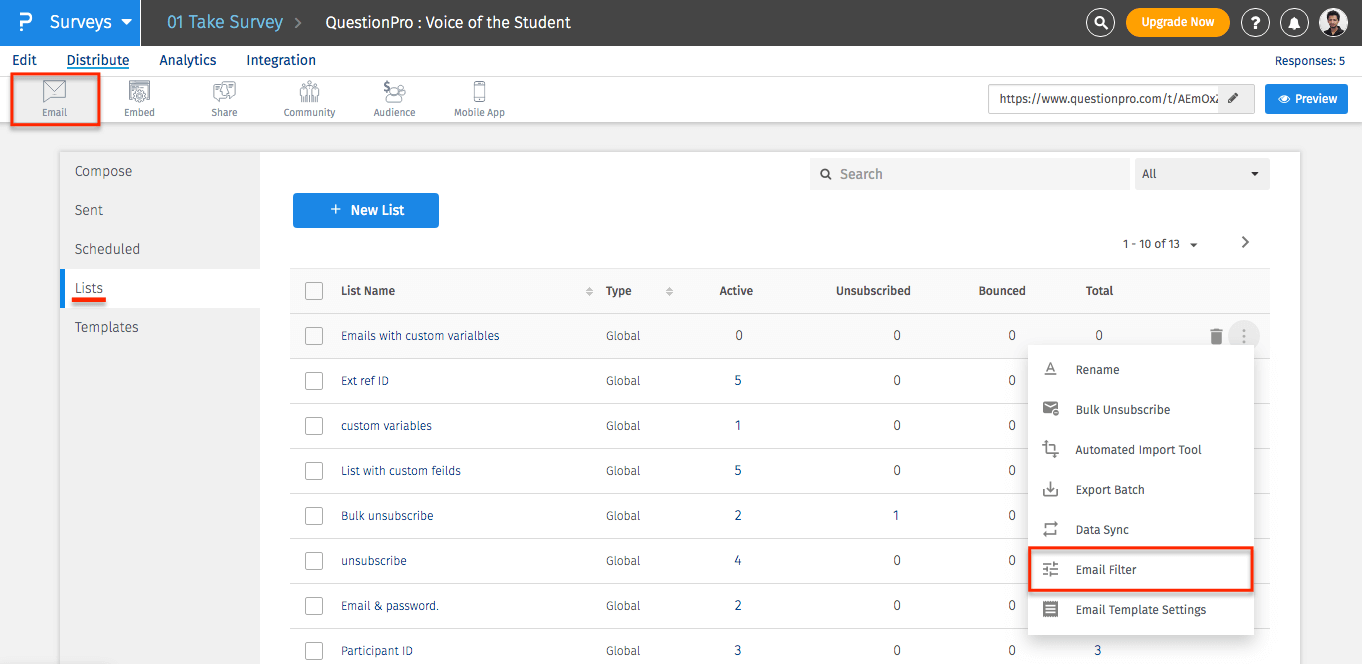Image resolution: width=1362 pixels, height=664 pixels.
Task: Select the Embed distribution icon
Action: [139, 98]
